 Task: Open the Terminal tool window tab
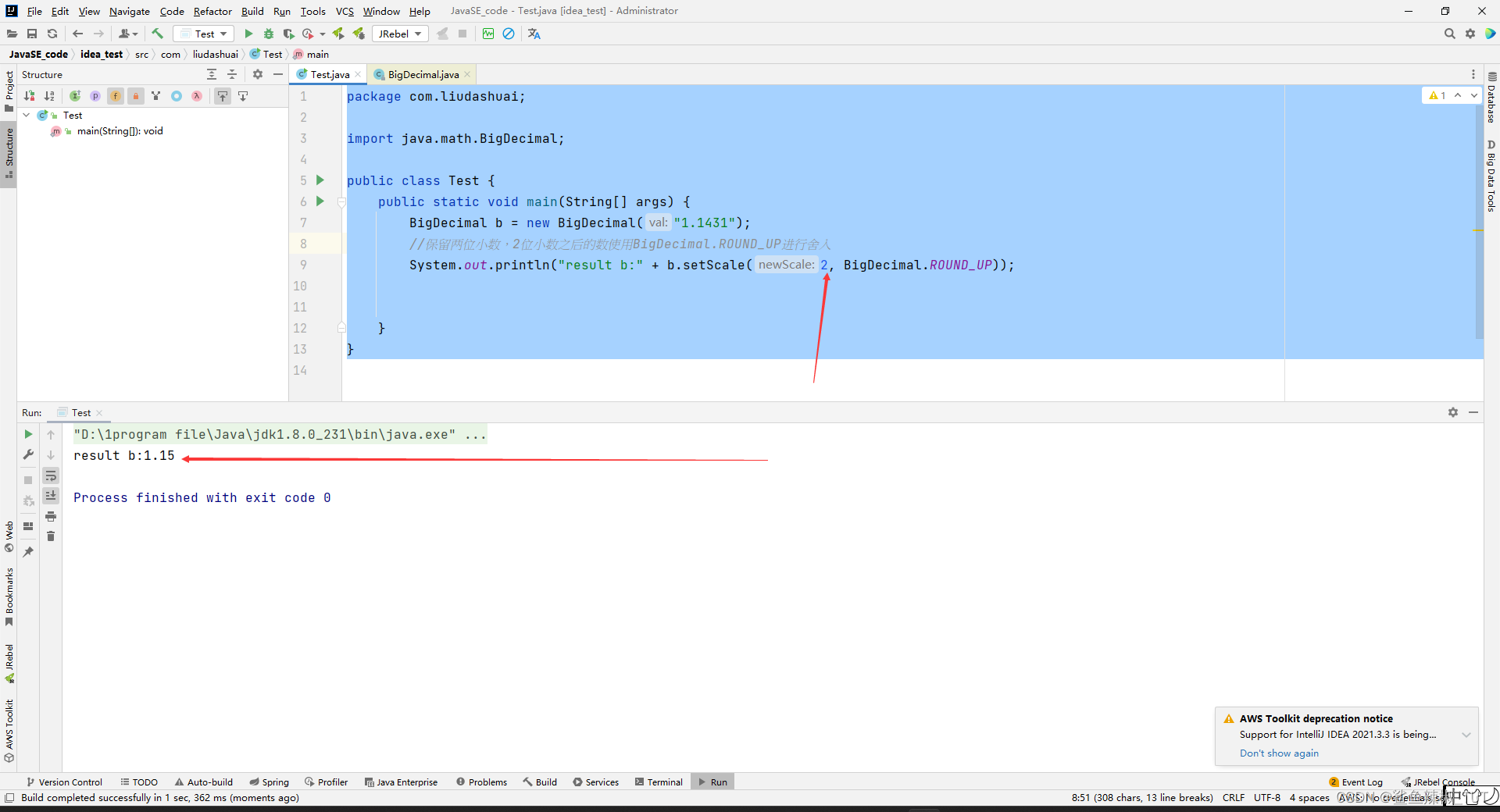(x=659, y=782)
